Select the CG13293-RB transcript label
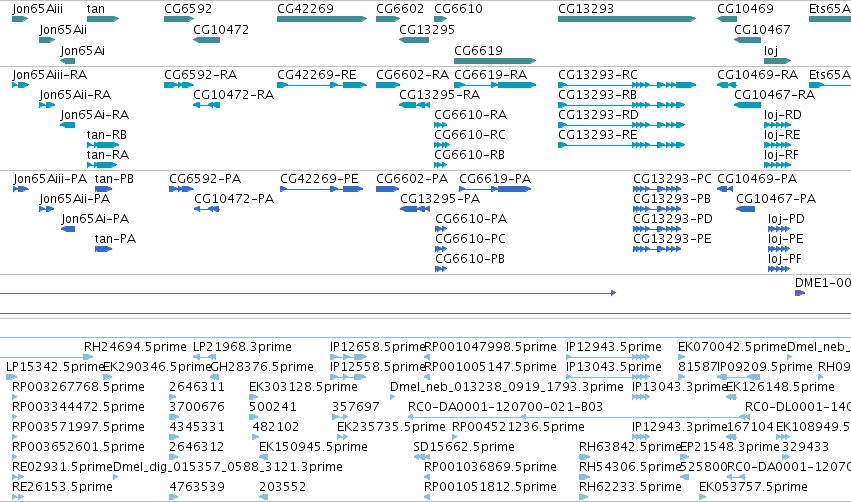Viewport: 851px width, 502px height. [x=597, y=95]
